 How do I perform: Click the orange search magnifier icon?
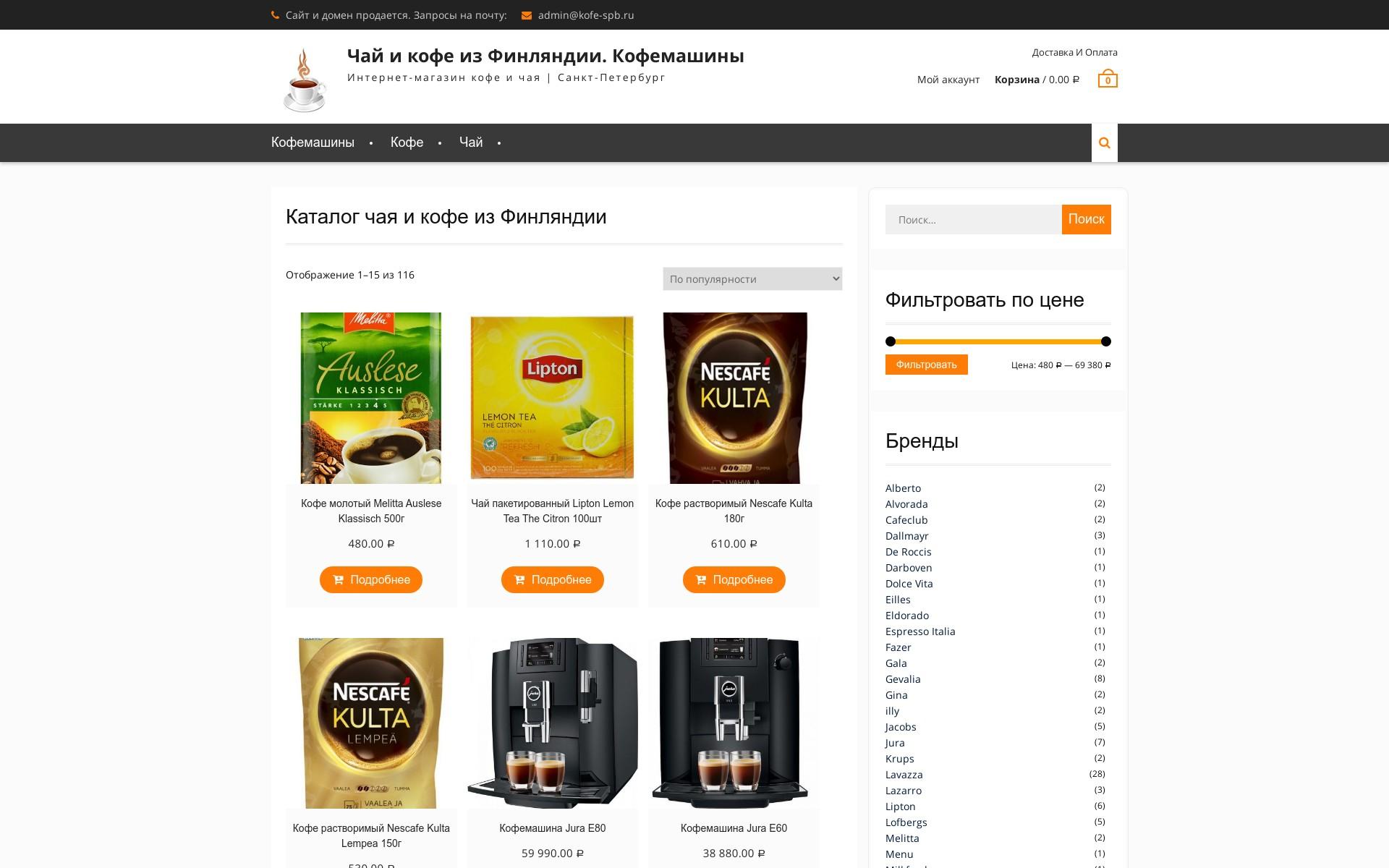(x=1104, y=142)
